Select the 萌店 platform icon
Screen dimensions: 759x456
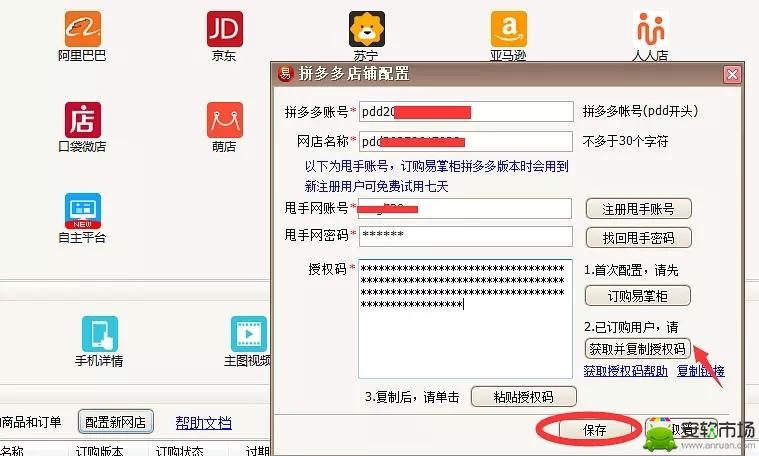(x=225, y=120)
